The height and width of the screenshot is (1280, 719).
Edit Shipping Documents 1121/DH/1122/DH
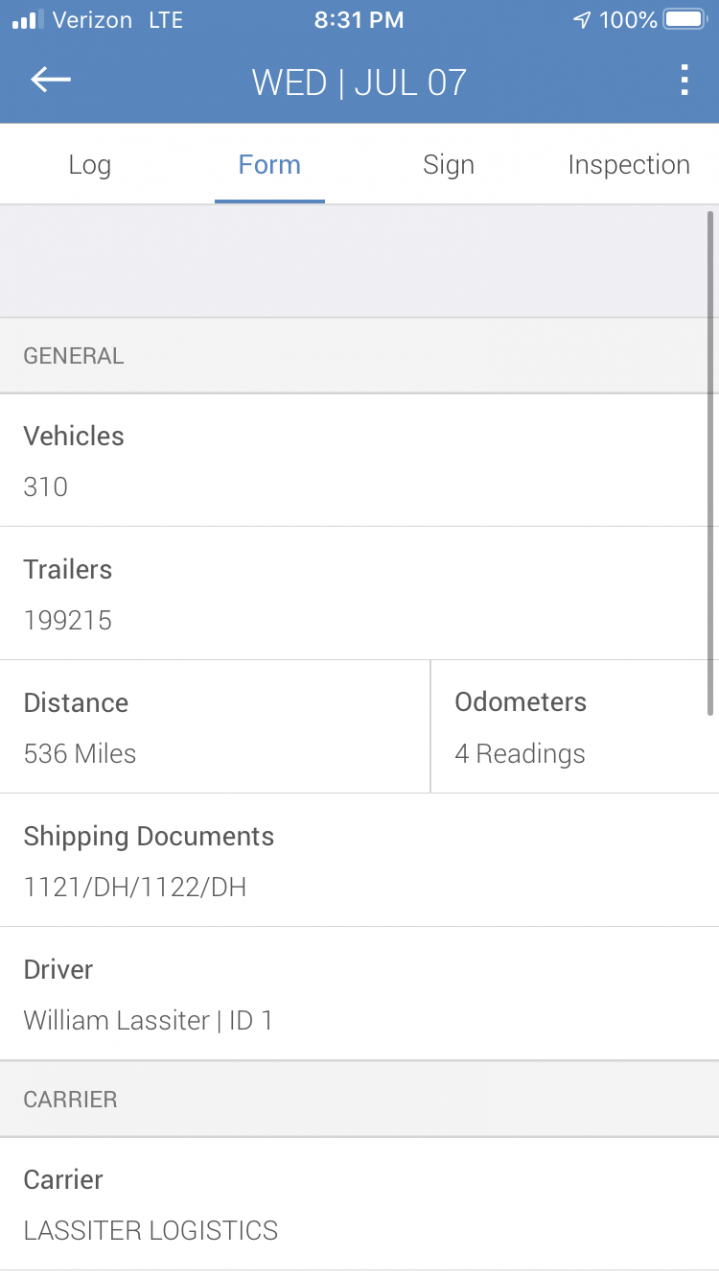click(x=359, y=860)
